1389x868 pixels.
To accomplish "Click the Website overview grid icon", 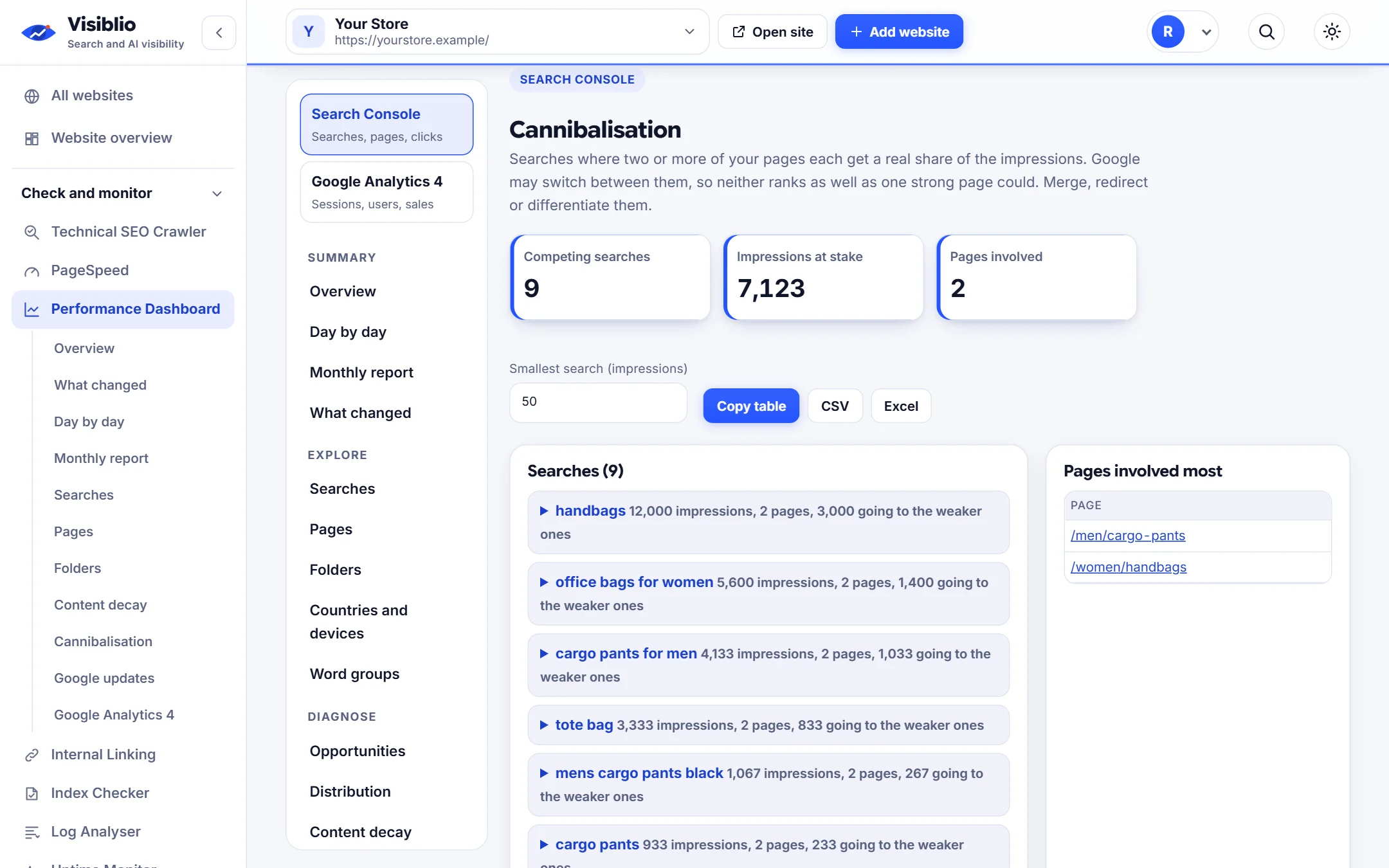I will pos(32,138).
